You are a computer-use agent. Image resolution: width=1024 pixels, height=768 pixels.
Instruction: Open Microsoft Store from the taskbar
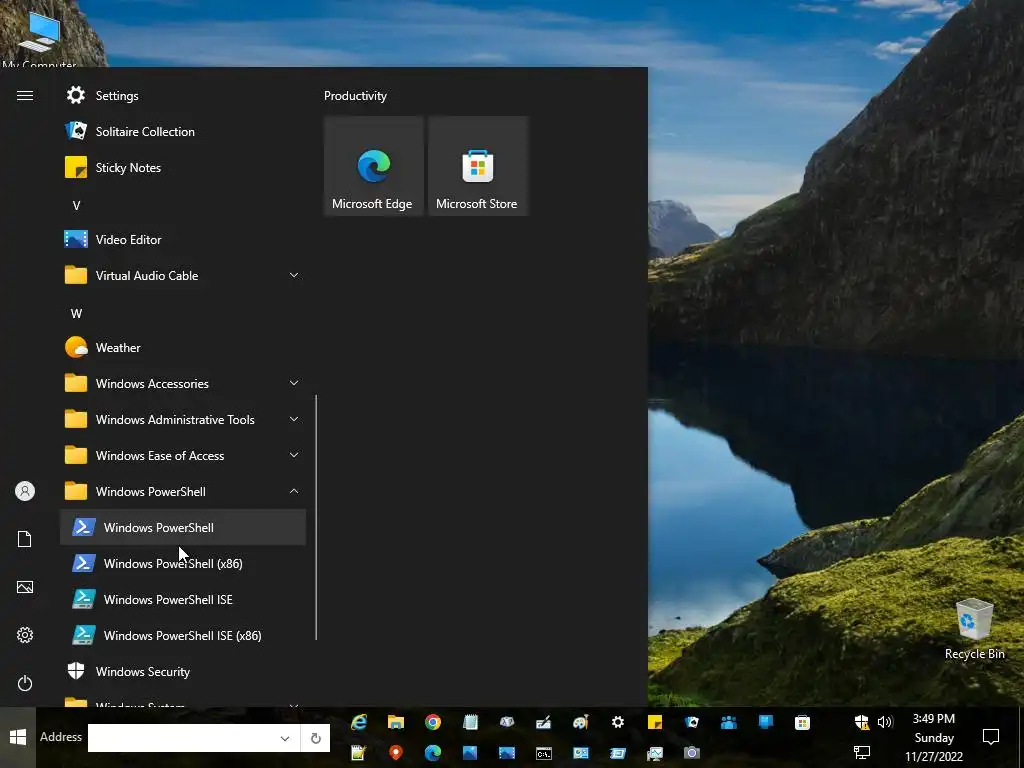point(803,722)
